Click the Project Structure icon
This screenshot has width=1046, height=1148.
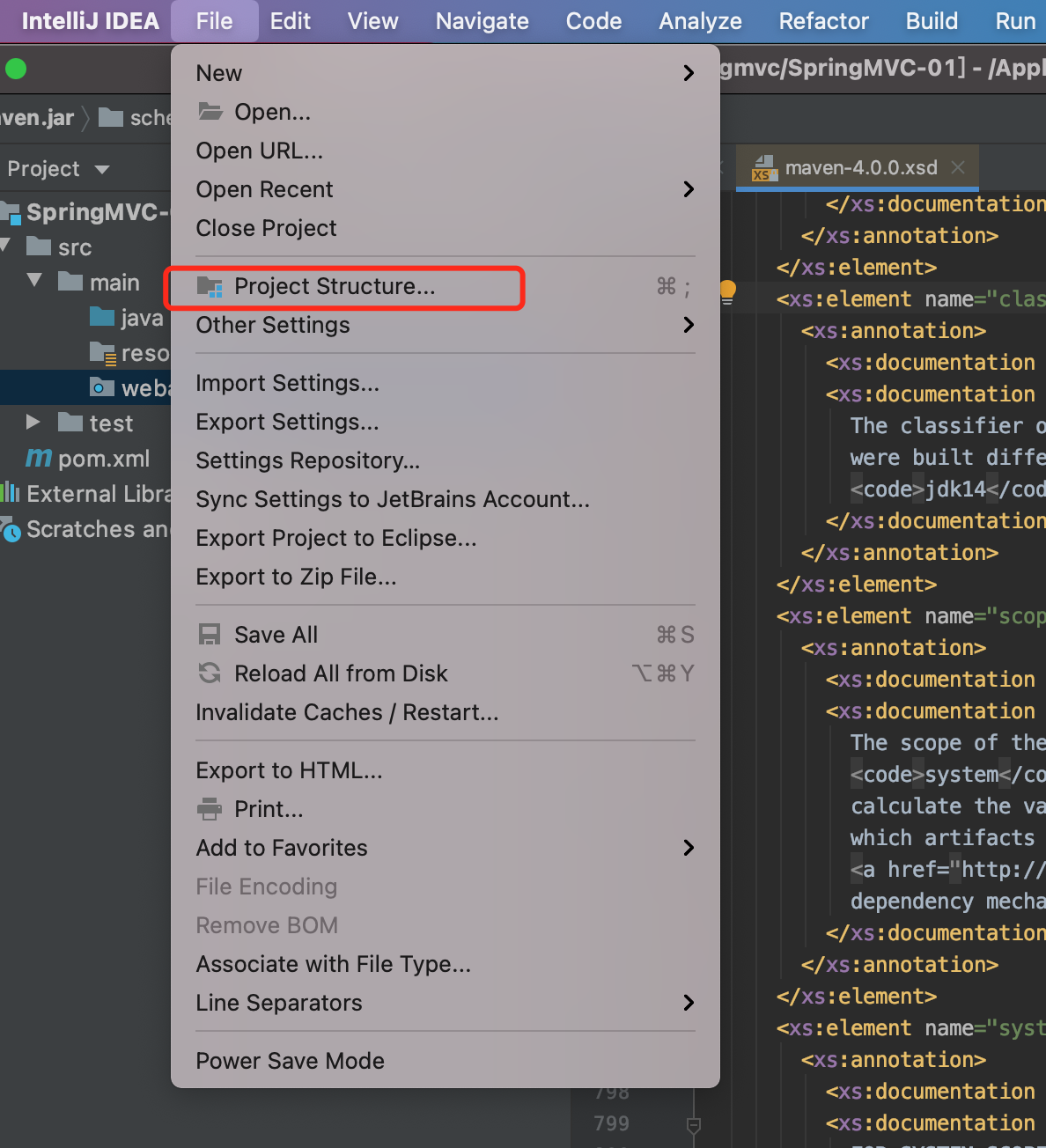pyautogui.click(x=210, y=286)
